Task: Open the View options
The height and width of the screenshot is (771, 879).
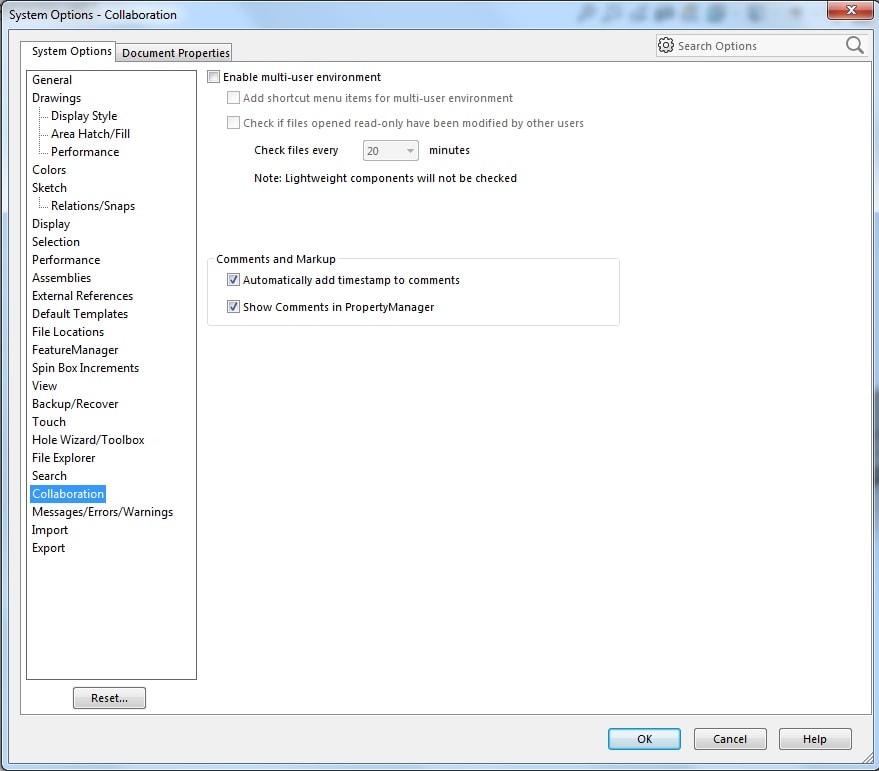Action: pos(44,386)
